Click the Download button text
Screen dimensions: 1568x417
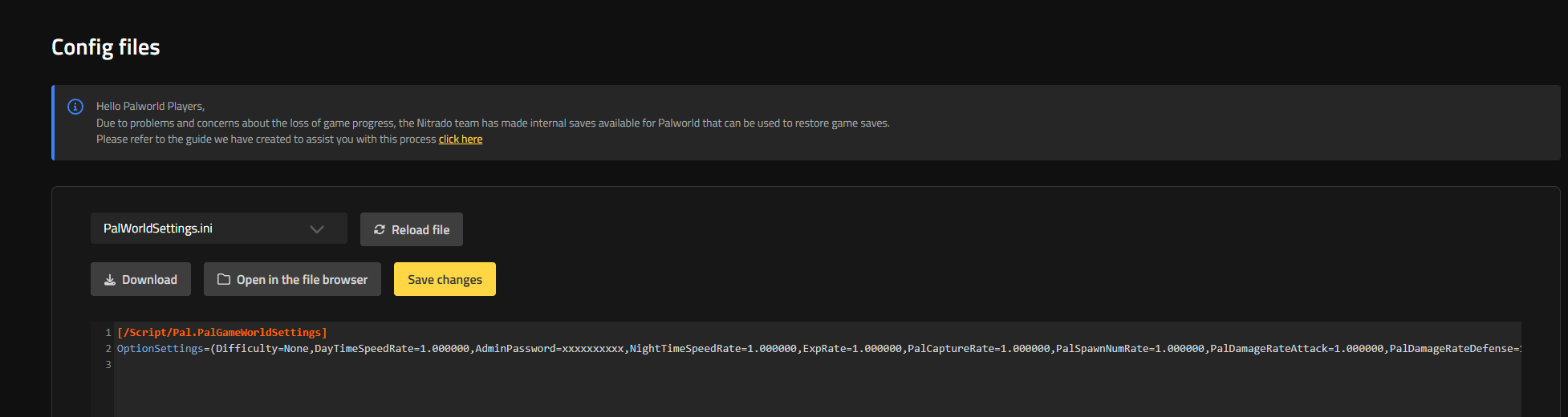click(x=149, y=280)
